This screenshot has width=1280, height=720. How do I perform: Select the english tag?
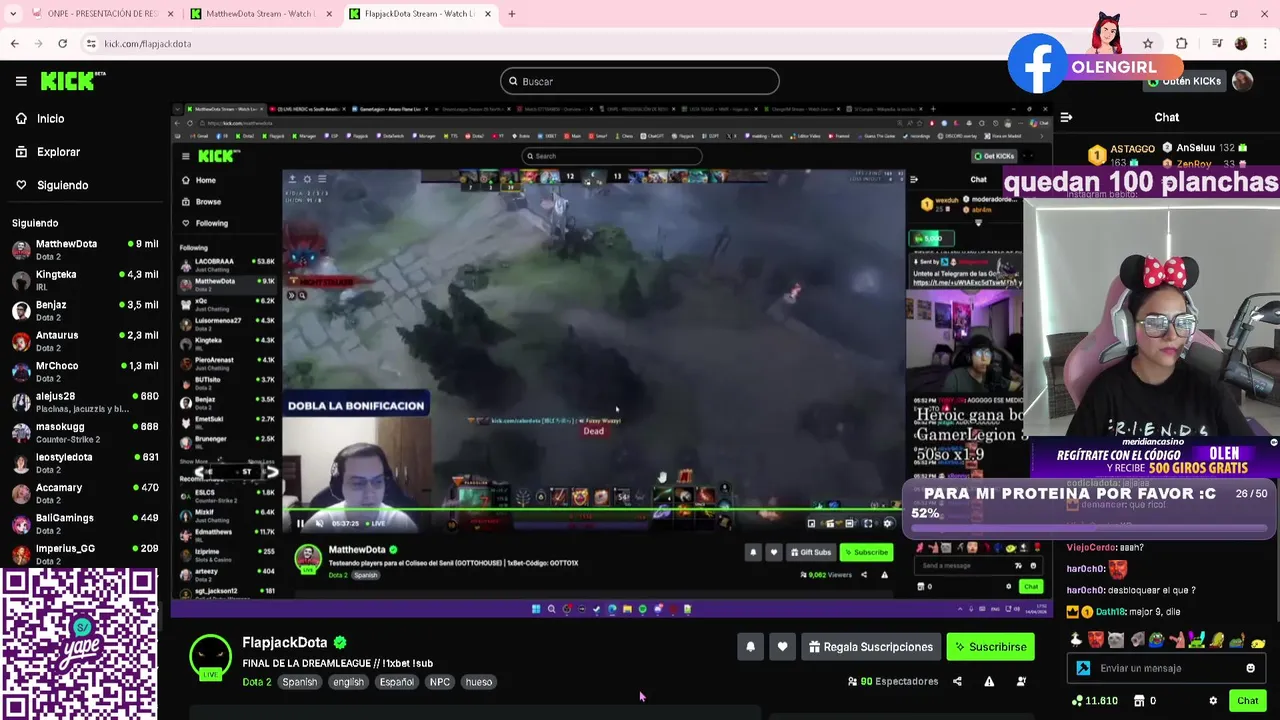point(348,682)
